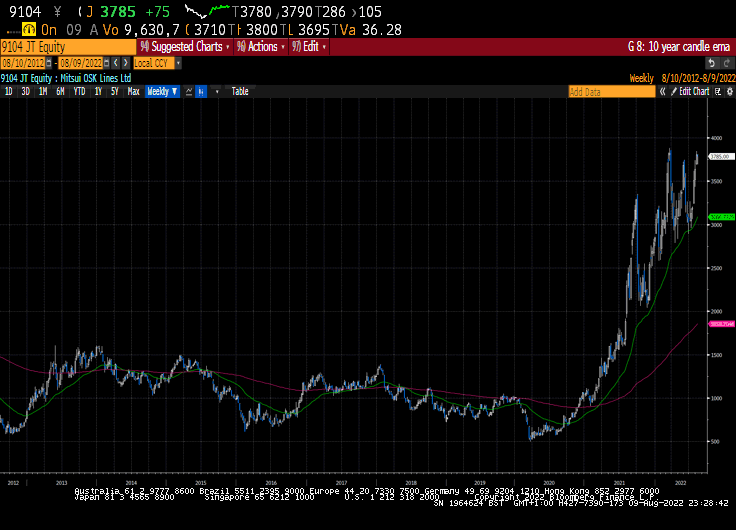Click the 2500 price axis label

pos(717,268)
